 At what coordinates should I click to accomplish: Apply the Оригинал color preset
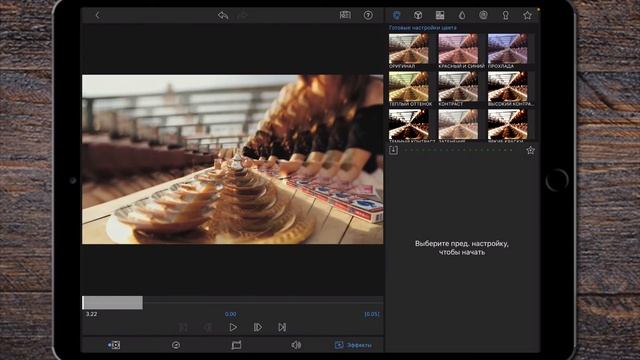(409, 49)
